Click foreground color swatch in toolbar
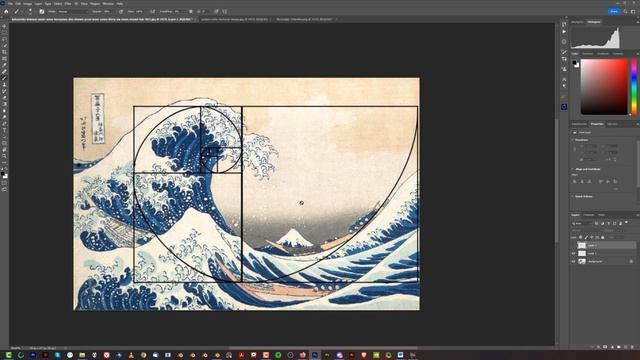Image resolution: width=640 pixels, height=360 pixels. coord(3,174)
